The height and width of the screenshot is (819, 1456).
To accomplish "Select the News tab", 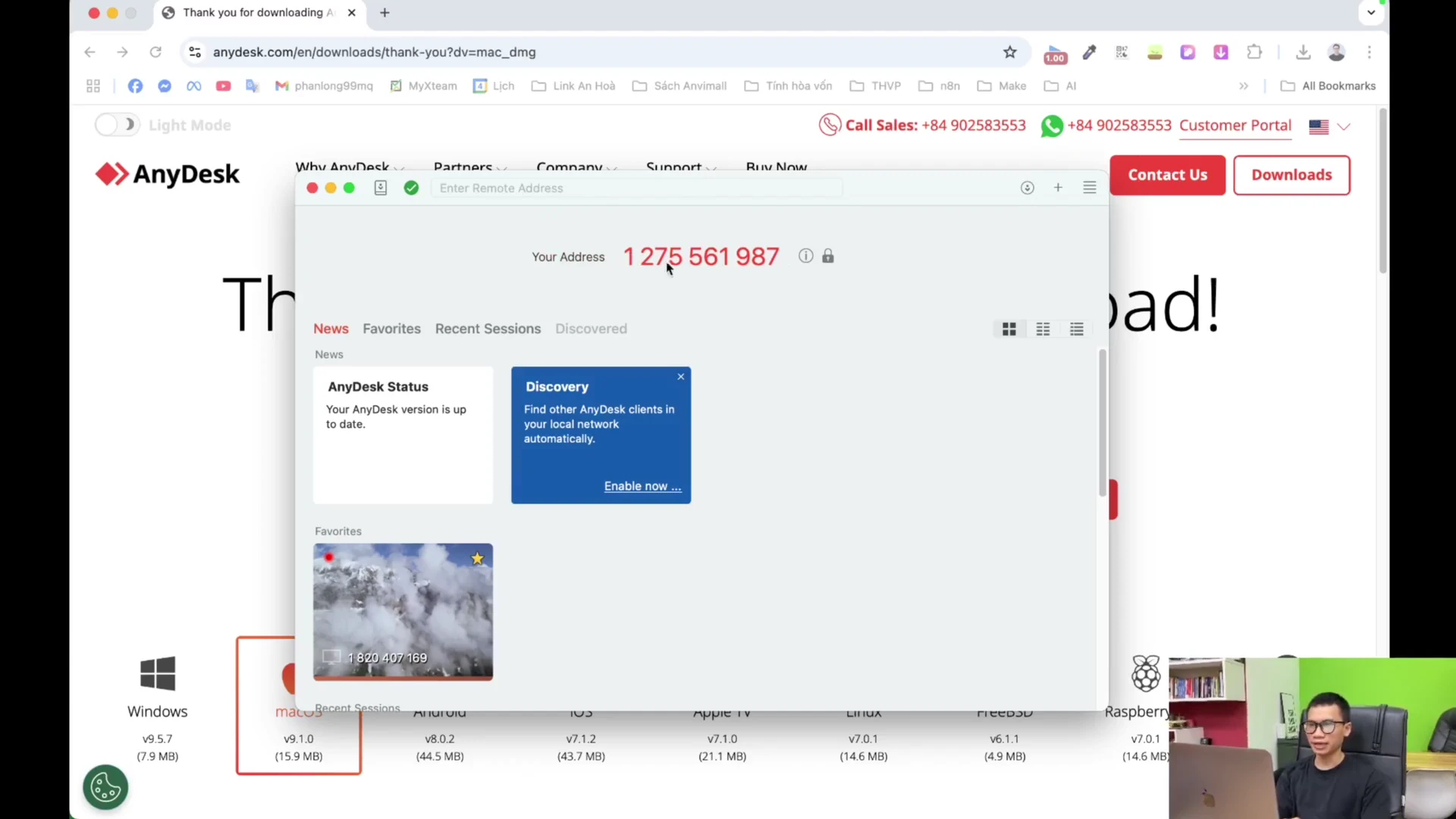I will [x=331, y=328].
